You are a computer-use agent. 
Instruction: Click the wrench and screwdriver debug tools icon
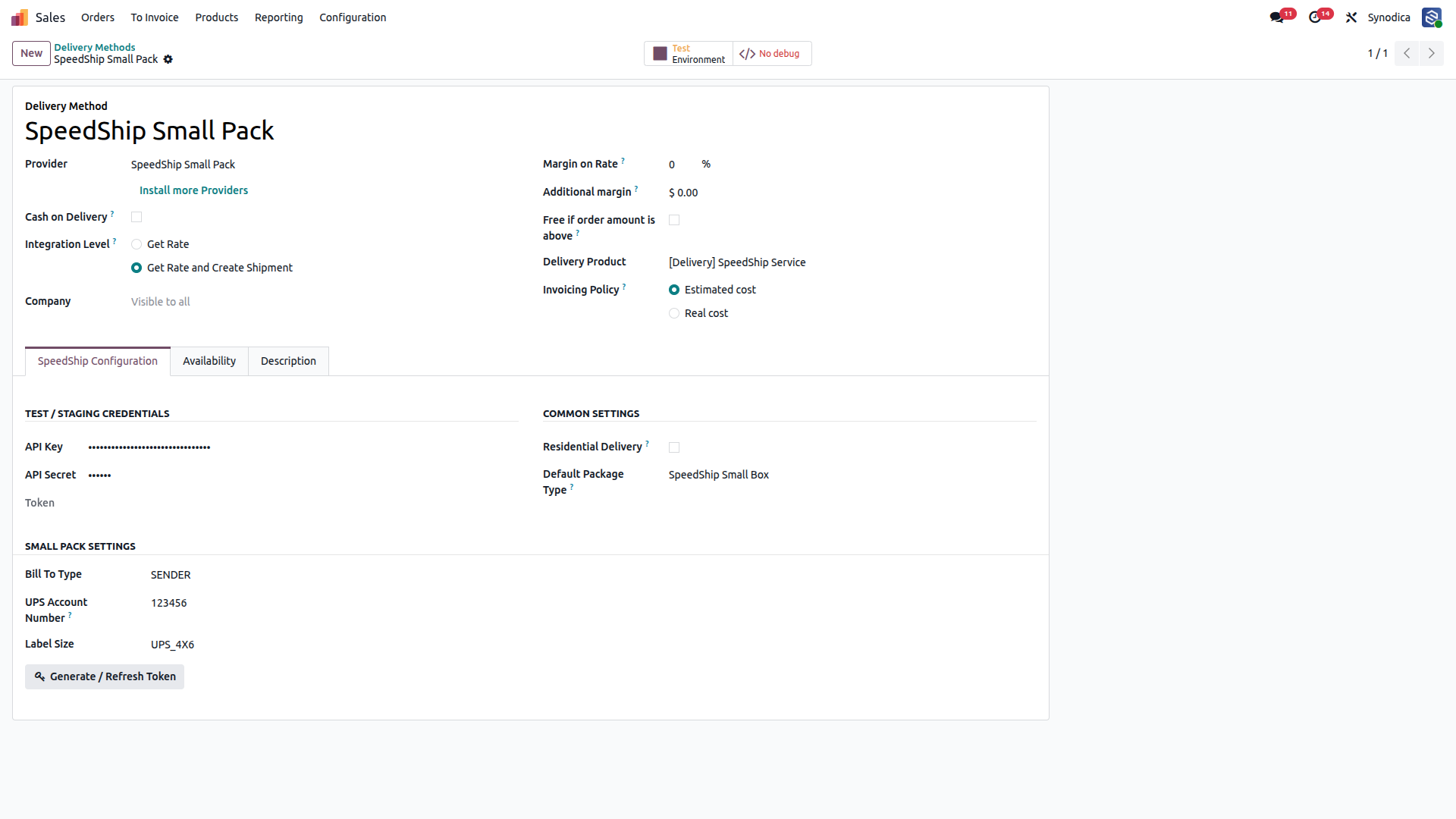click(1351, 17)
